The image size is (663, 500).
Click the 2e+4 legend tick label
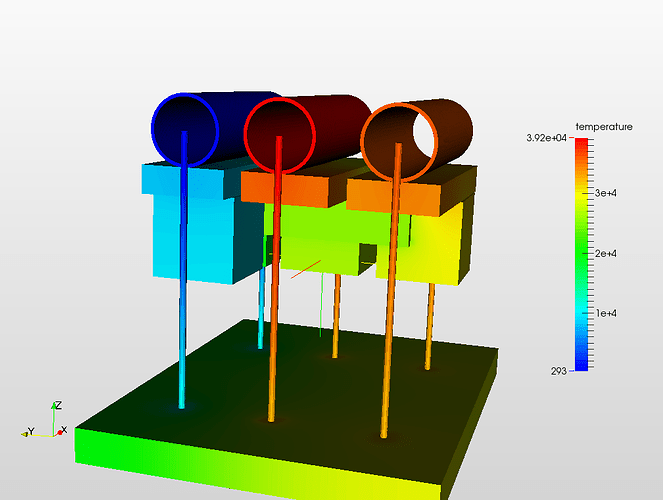(x=605, y=254)
